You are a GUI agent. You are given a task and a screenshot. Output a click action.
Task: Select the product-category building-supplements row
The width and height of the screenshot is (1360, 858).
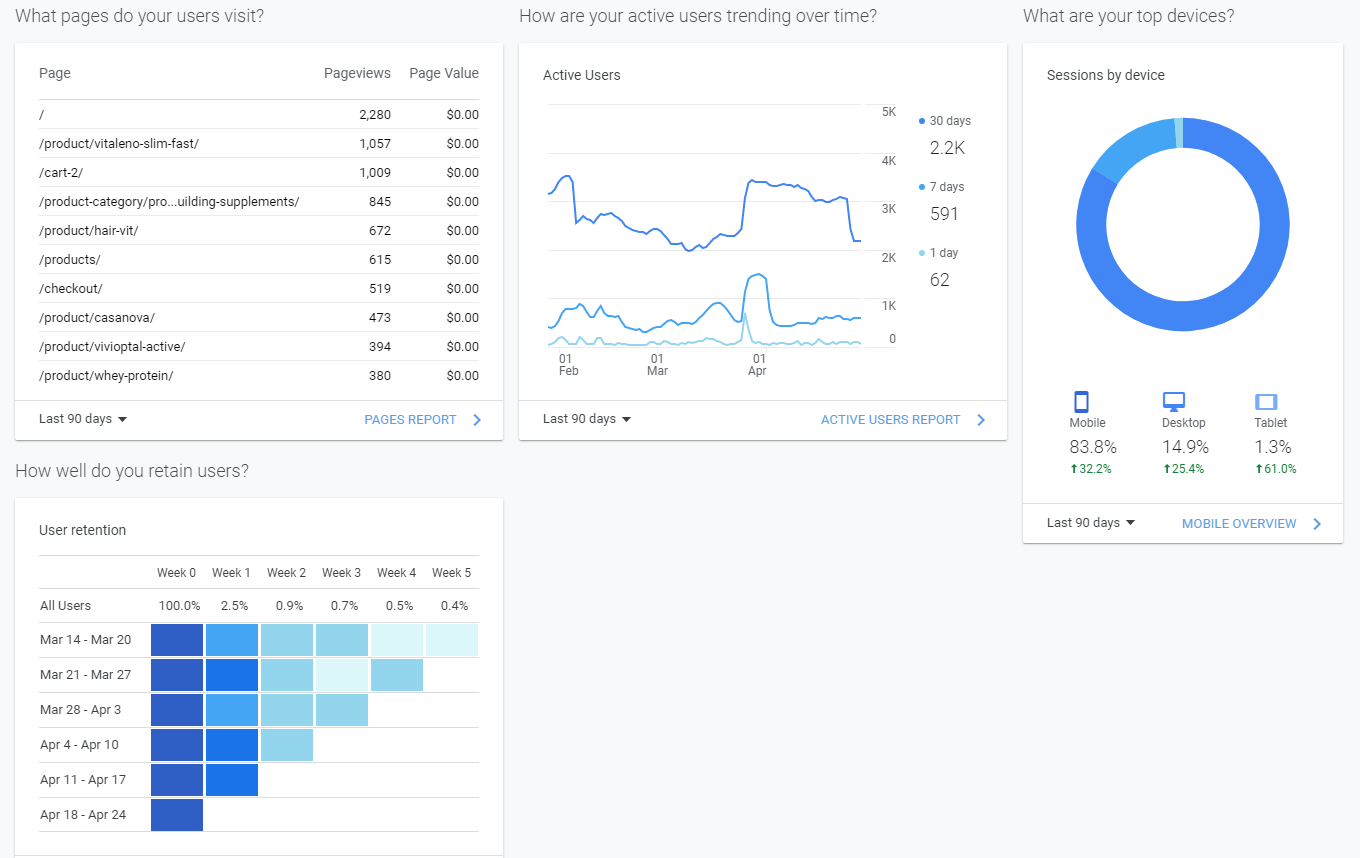coord(259,201)
